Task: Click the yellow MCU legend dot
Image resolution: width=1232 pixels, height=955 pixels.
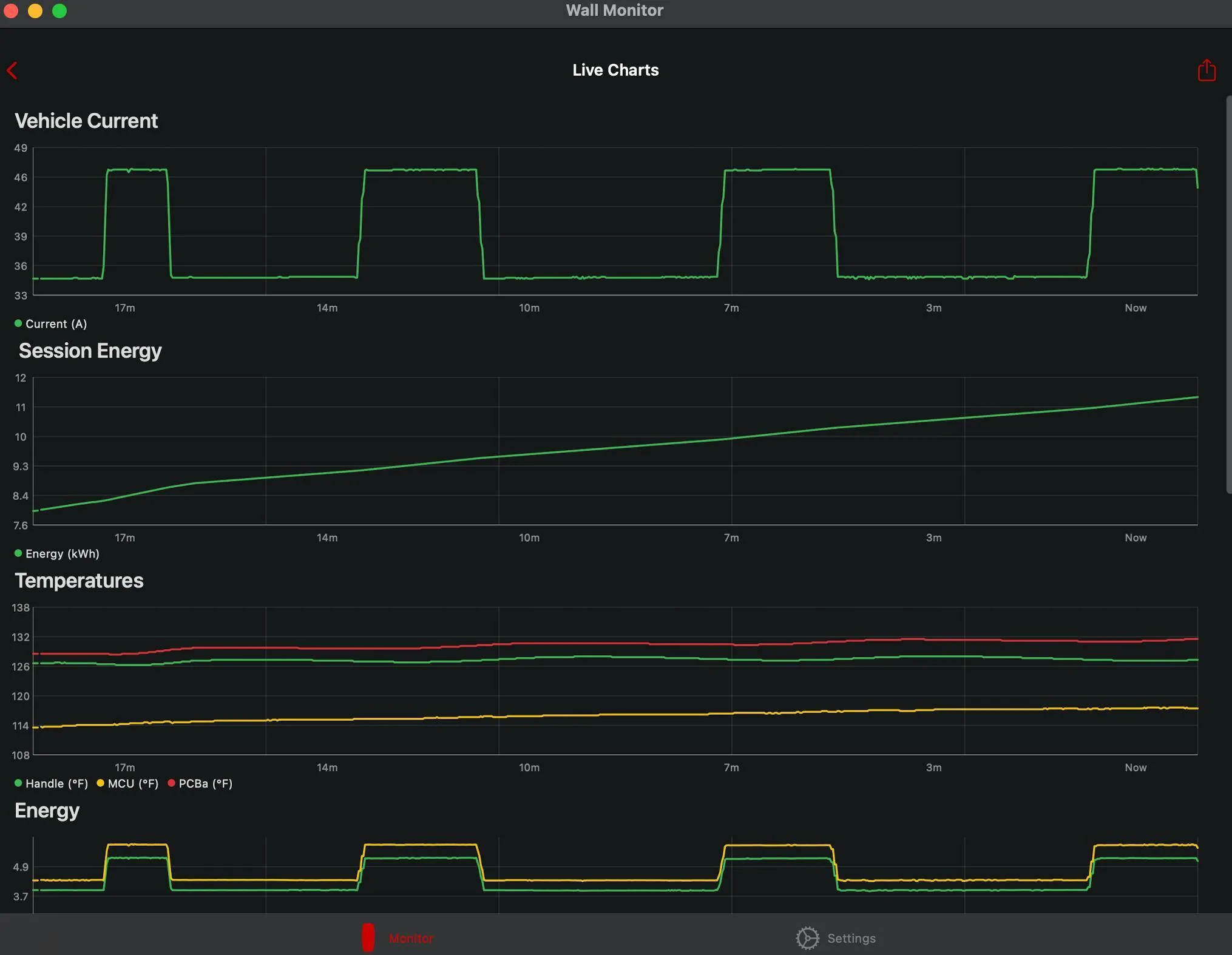Action: 101,783
